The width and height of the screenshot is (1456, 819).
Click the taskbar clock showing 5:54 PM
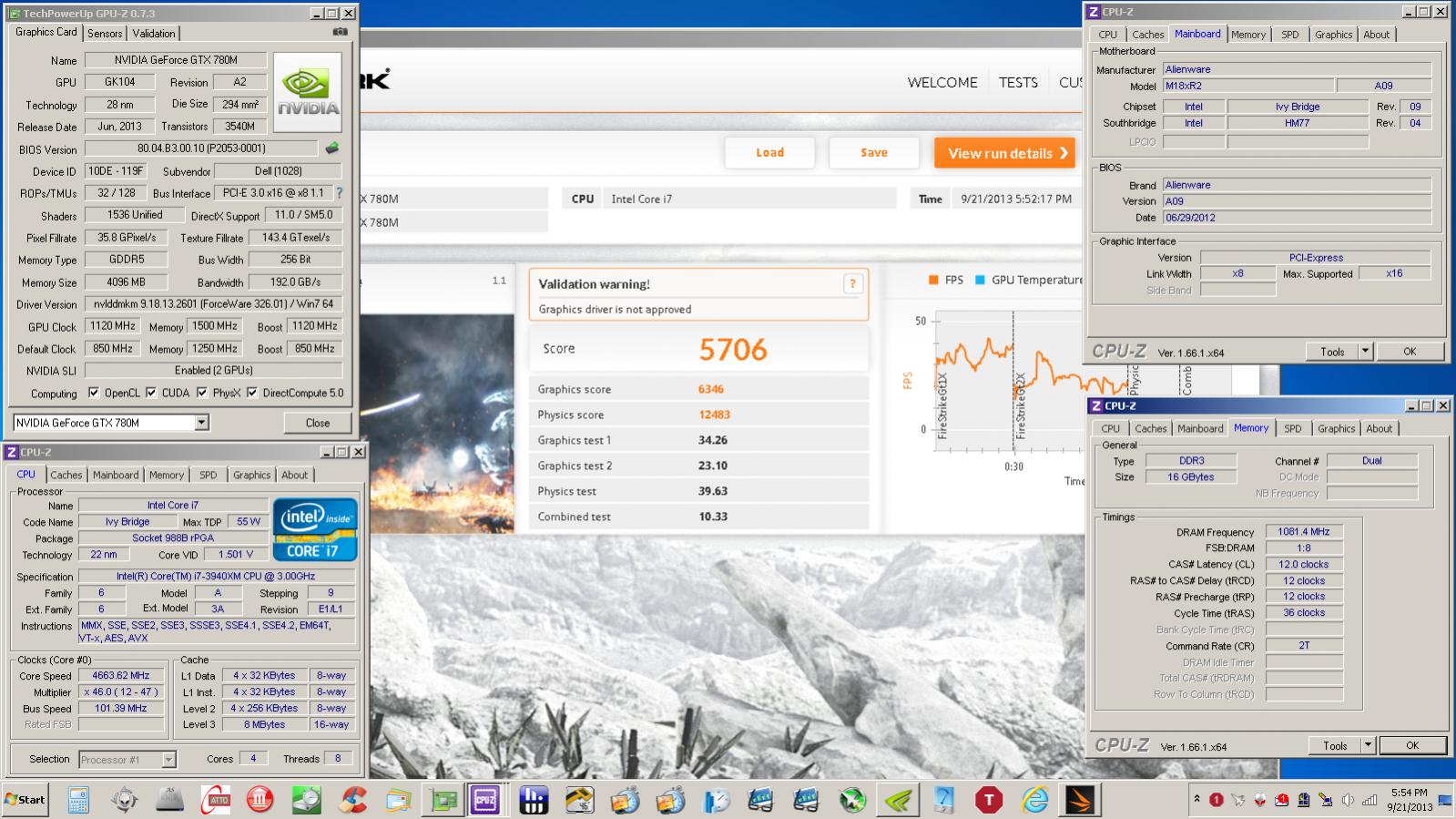(x=1409, y=800)
